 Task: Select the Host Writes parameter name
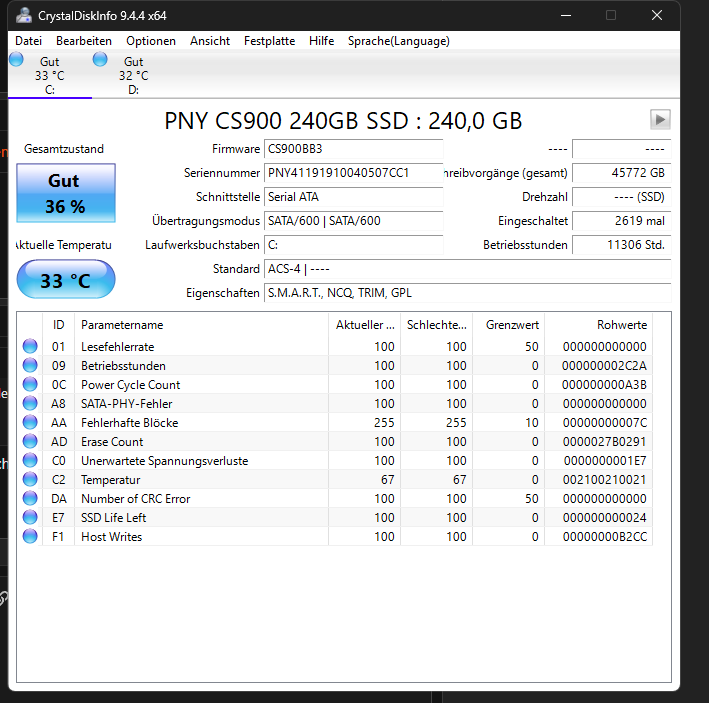click(112, 537)
